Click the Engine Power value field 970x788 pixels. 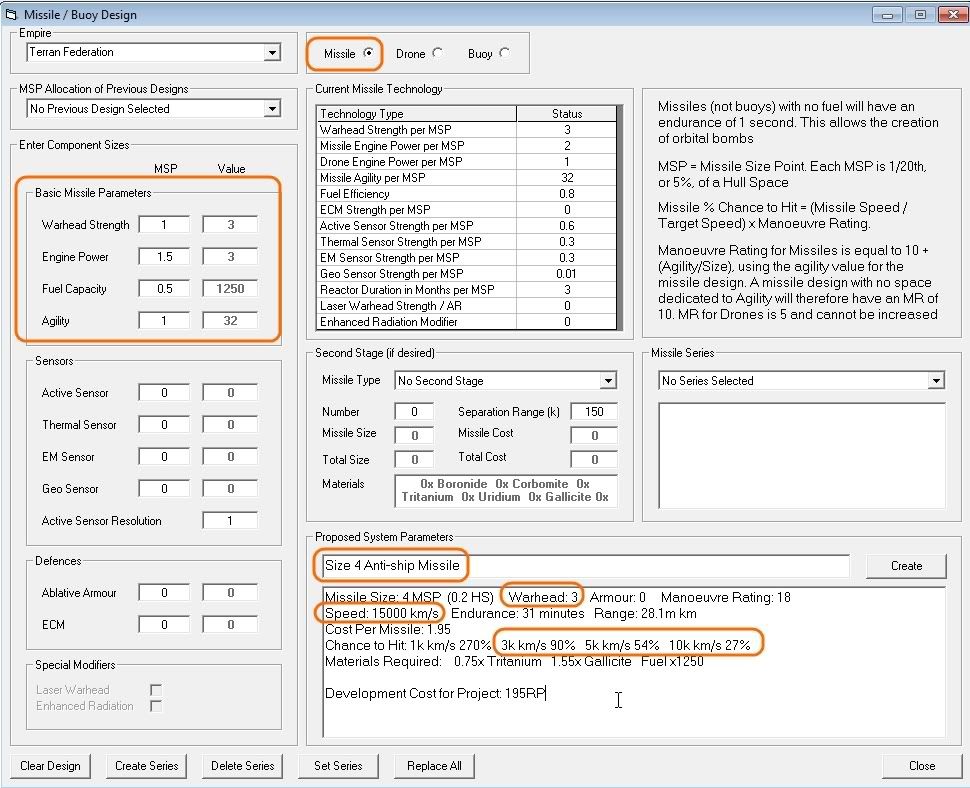click(x=230, y=257)
